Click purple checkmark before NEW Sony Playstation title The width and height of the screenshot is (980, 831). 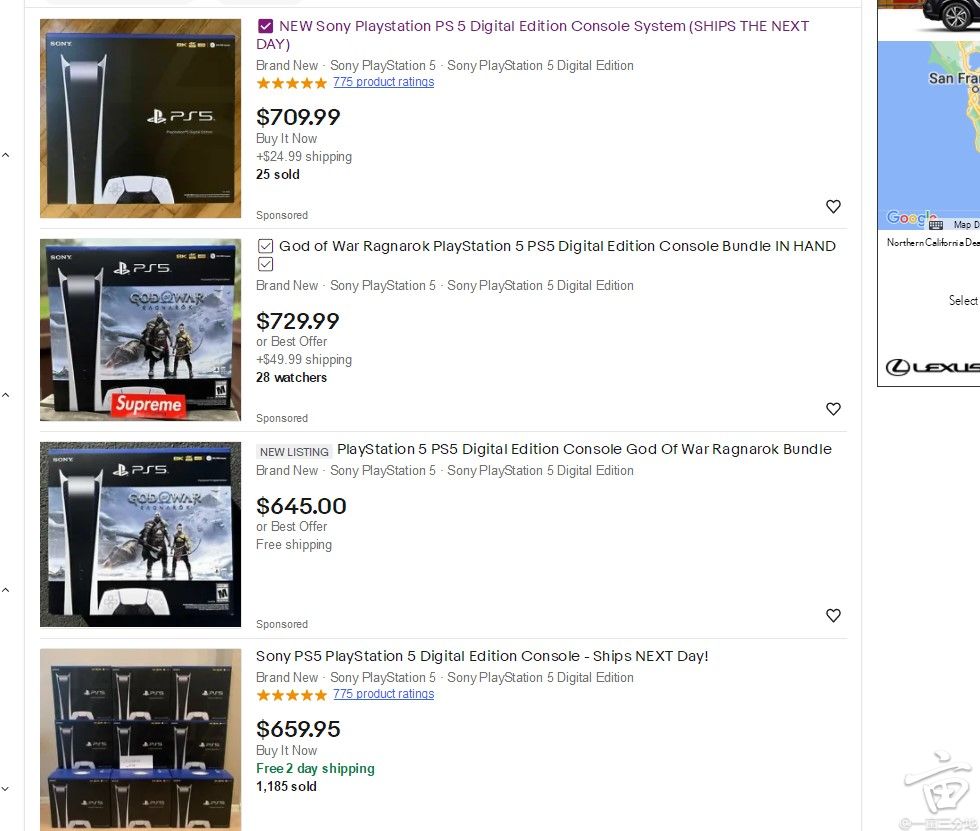[265, 26]
